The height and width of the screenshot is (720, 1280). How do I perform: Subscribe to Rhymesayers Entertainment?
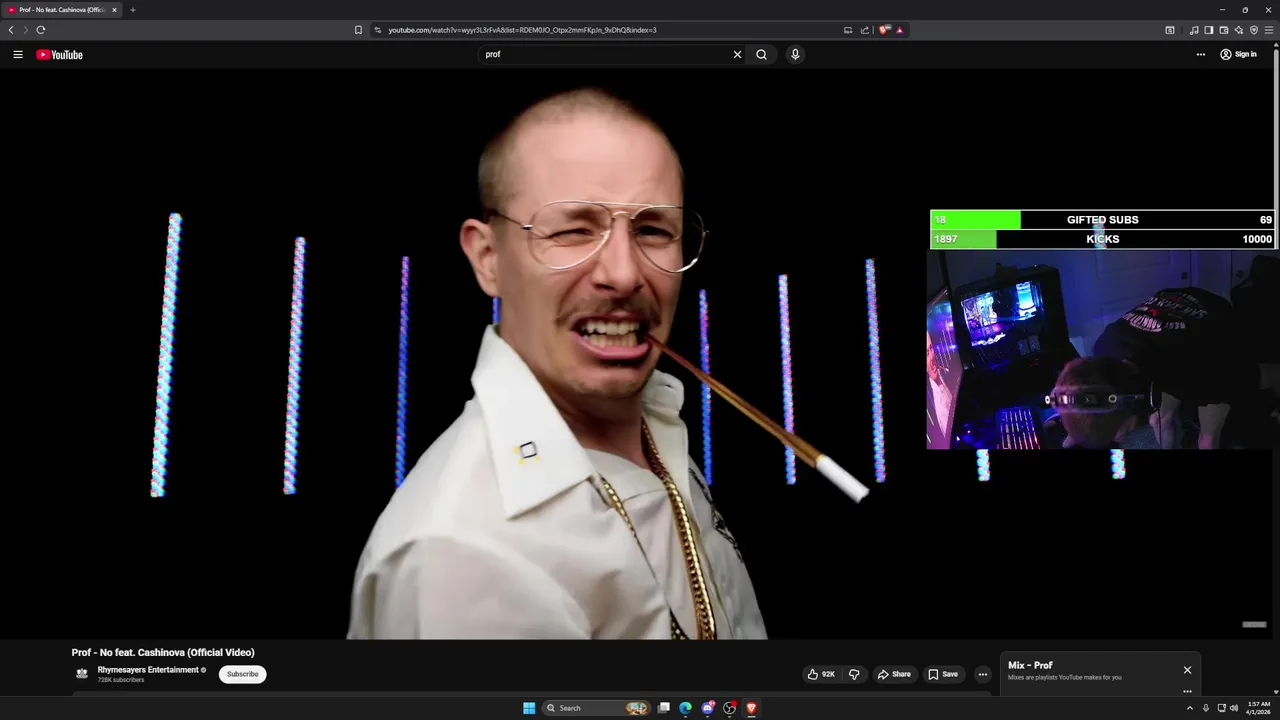click(x=242, y=674)
